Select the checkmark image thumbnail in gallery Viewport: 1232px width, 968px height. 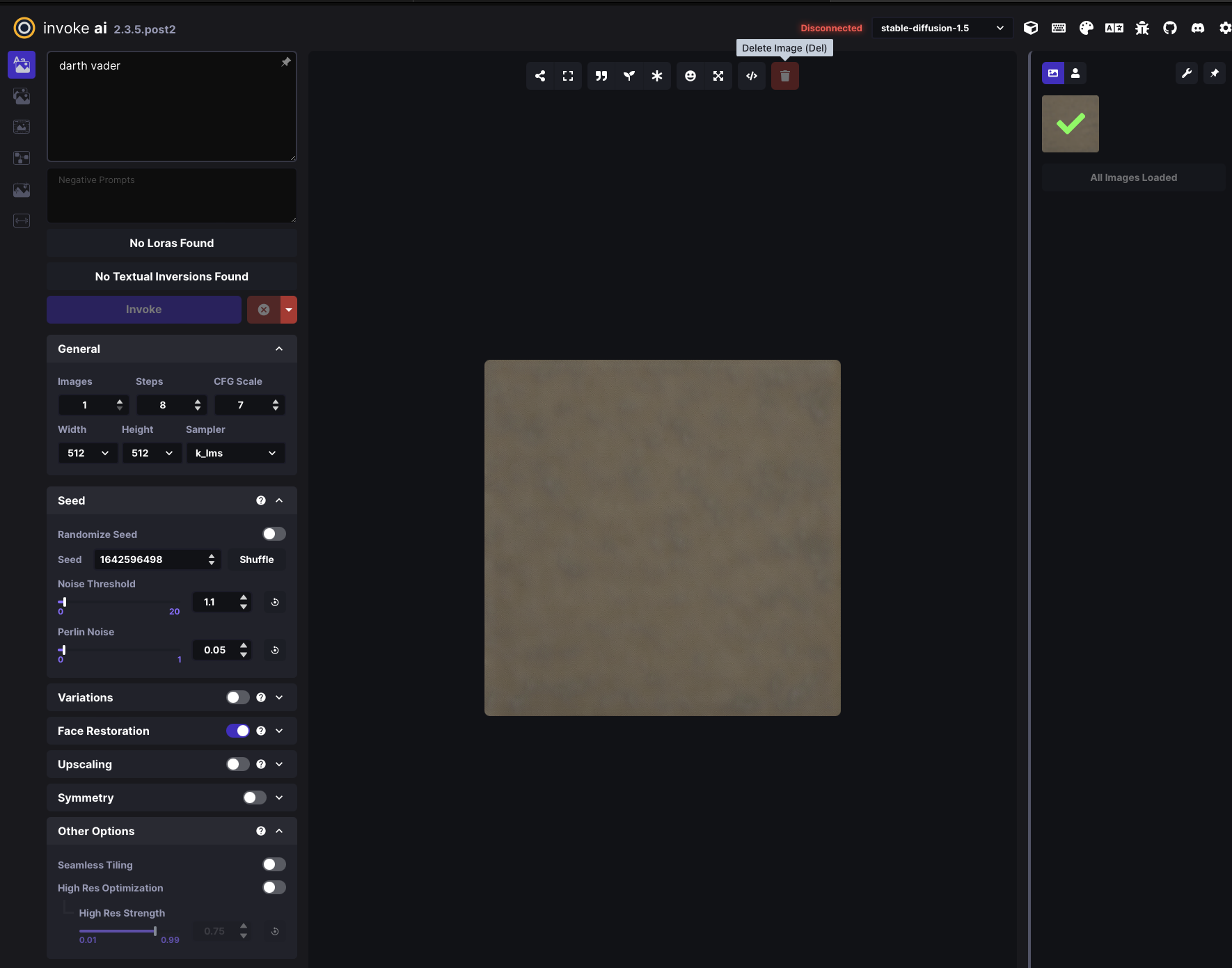pos(1070,123)
